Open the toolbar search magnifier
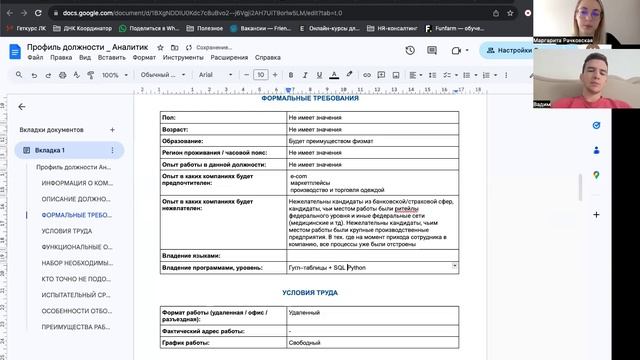This screenshot has height=360, width=640. click(19, 75)
